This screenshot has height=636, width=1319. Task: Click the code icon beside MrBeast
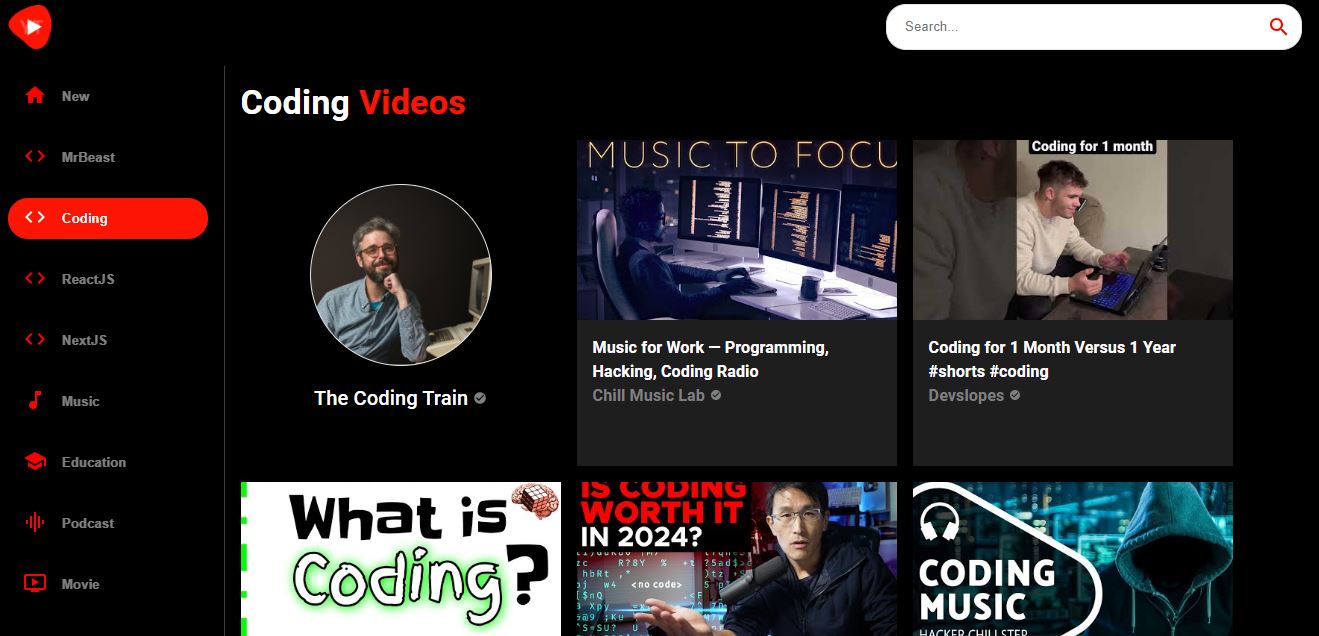click(35, 157)
